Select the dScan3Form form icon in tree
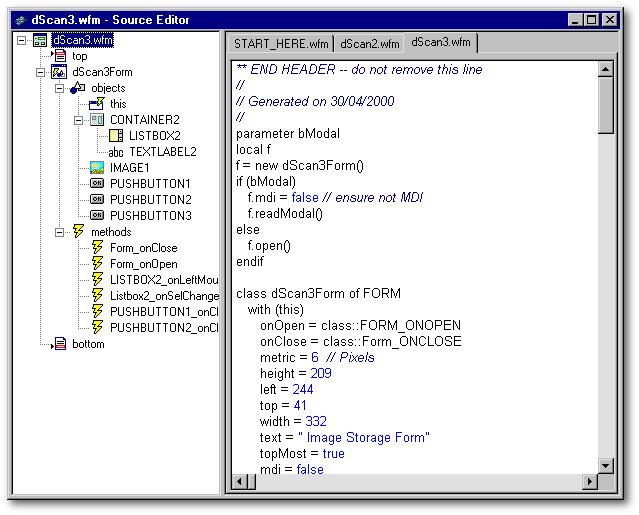The image size is (639, 515). [x=59, y=73]
